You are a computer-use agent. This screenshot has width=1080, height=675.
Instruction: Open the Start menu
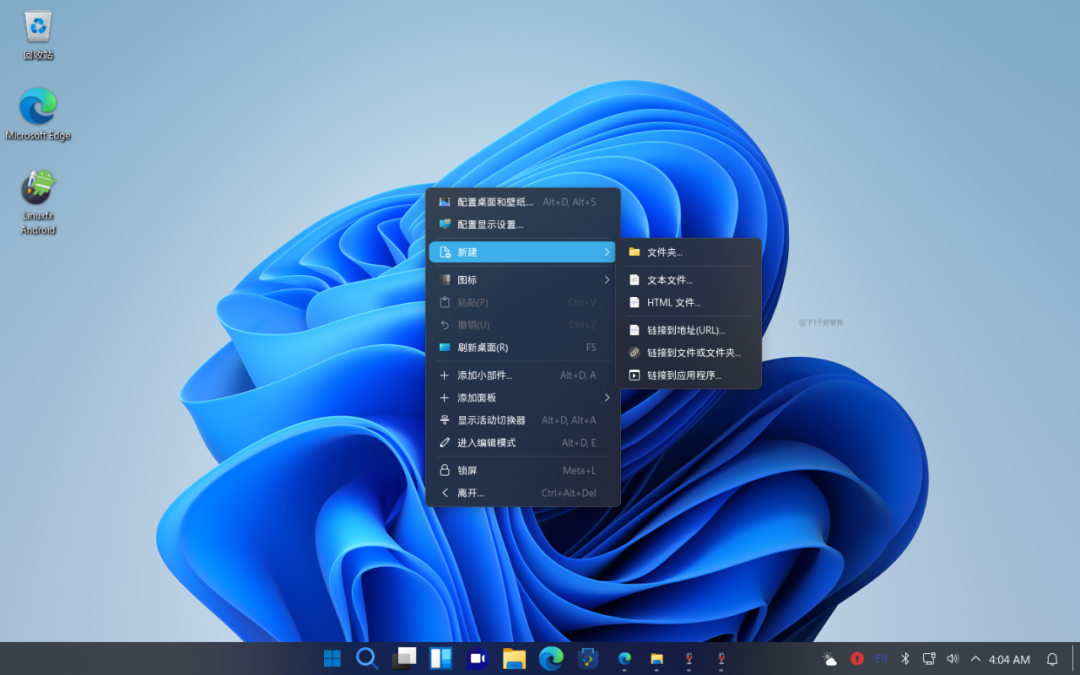point(331,659)
